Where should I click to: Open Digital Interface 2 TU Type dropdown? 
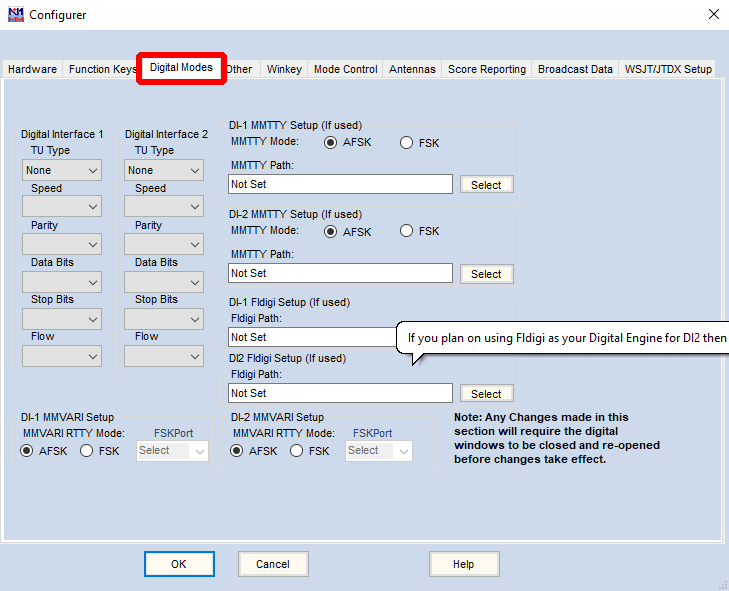pyautogui.click(x=164, y=170)
